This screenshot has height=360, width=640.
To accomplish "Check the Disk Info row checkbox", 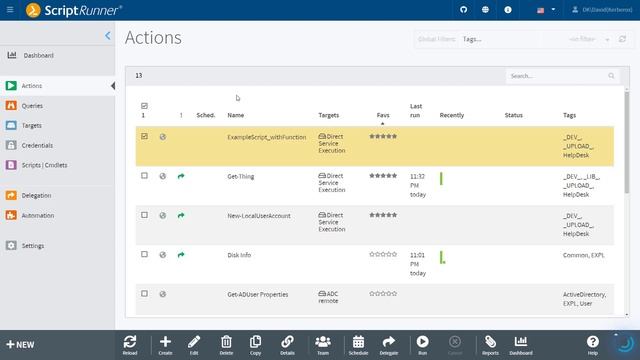I will click(144, 254).
